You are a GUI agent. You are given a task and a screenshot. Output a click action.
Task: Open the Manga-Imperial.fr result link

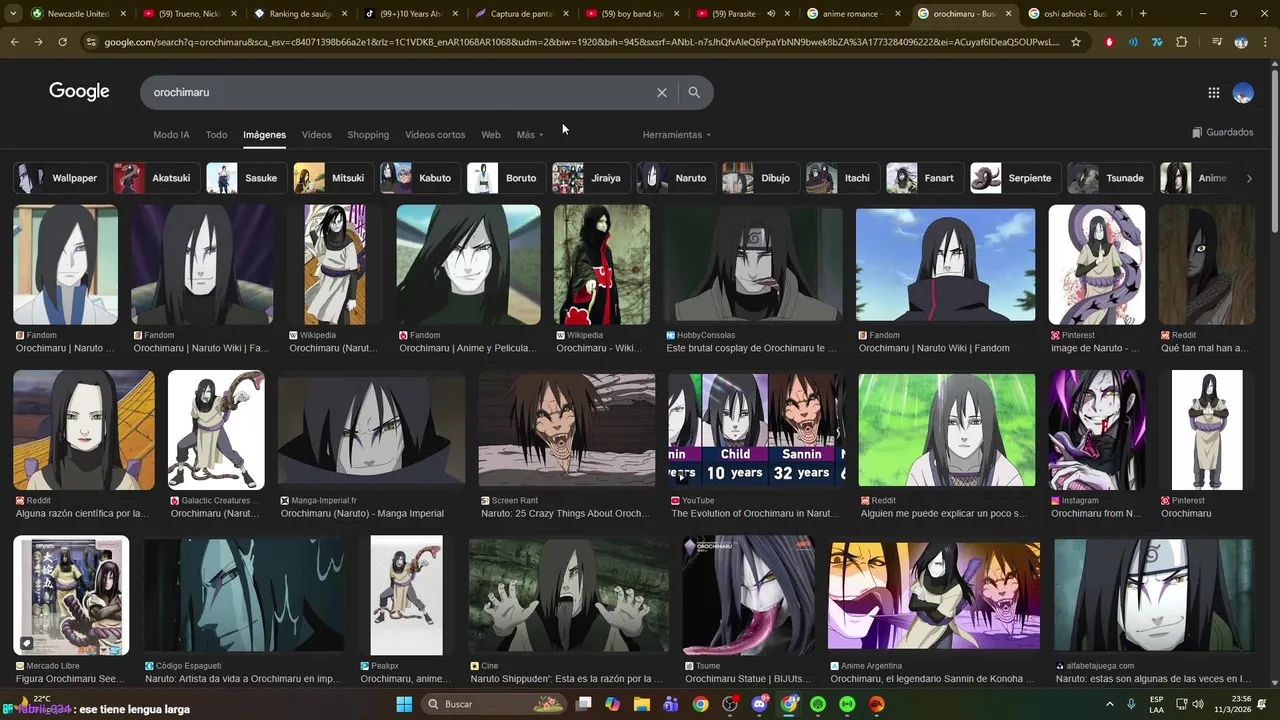(362, 513)
